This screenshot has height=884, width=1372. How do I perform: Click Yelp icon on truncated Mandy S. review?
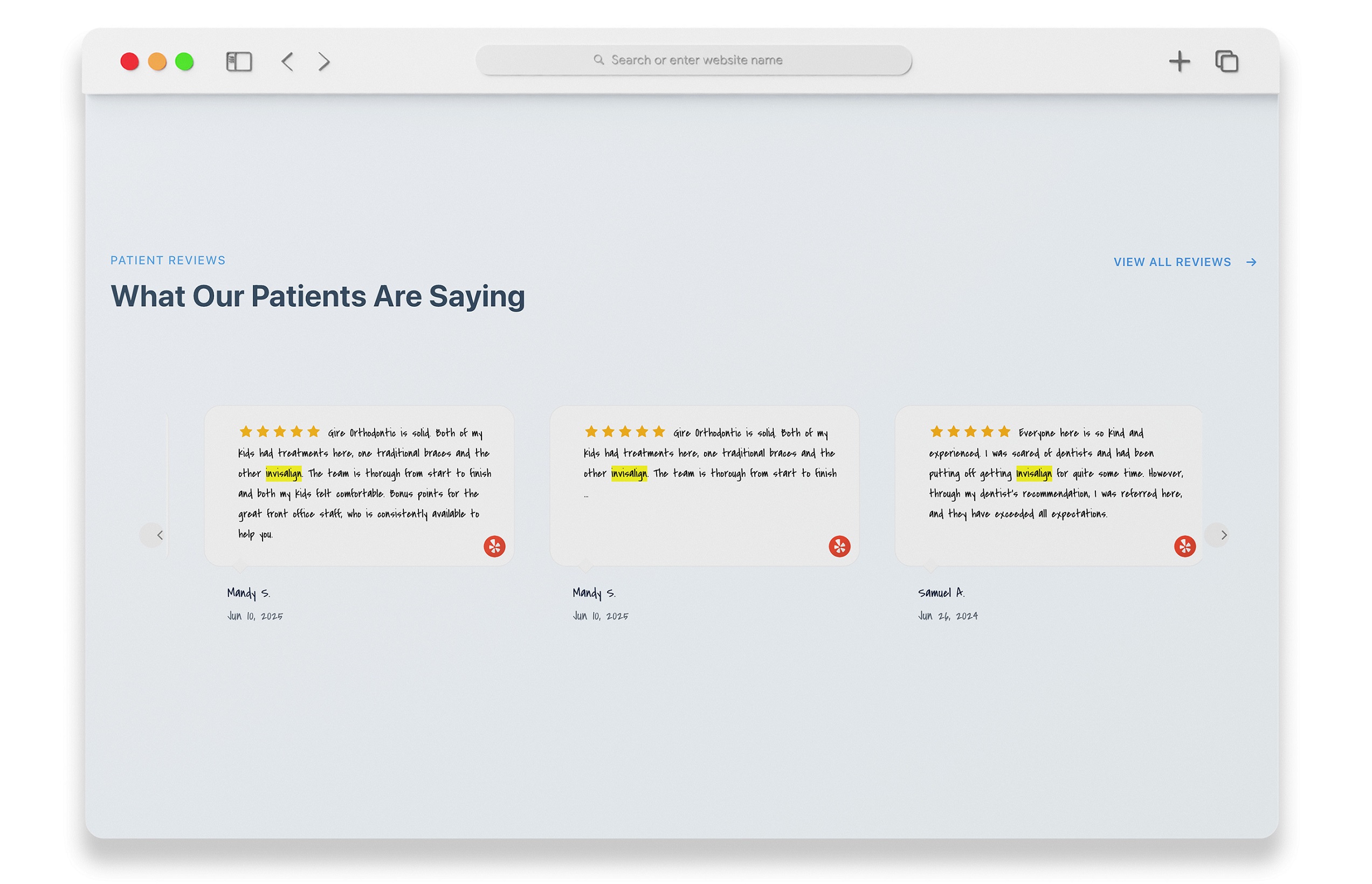(x=839, y=547)
